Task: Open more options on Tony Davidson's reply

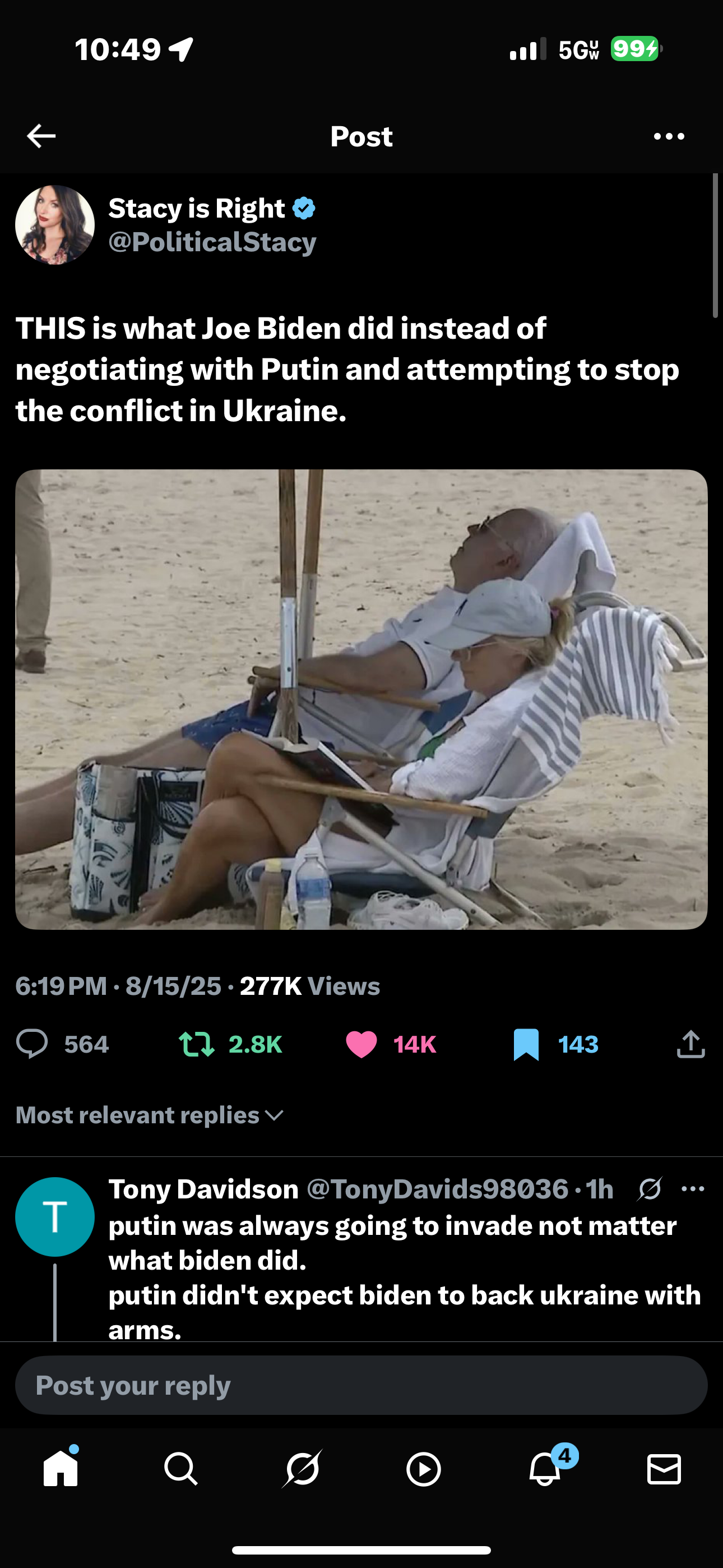Action: click(693, 1189)
